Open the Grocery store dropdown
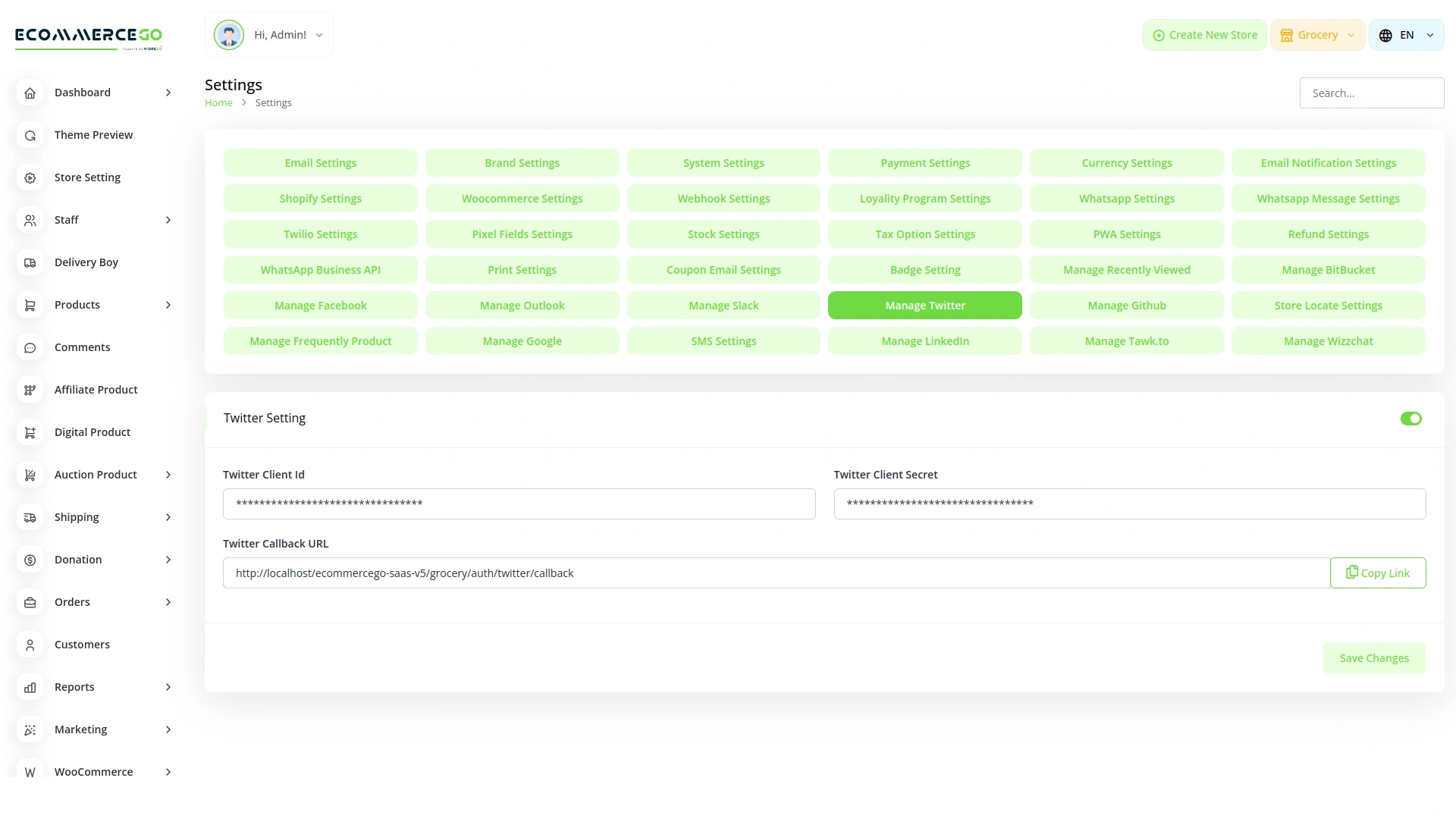Screen dimensions: 1456x819 (1317, 34)
